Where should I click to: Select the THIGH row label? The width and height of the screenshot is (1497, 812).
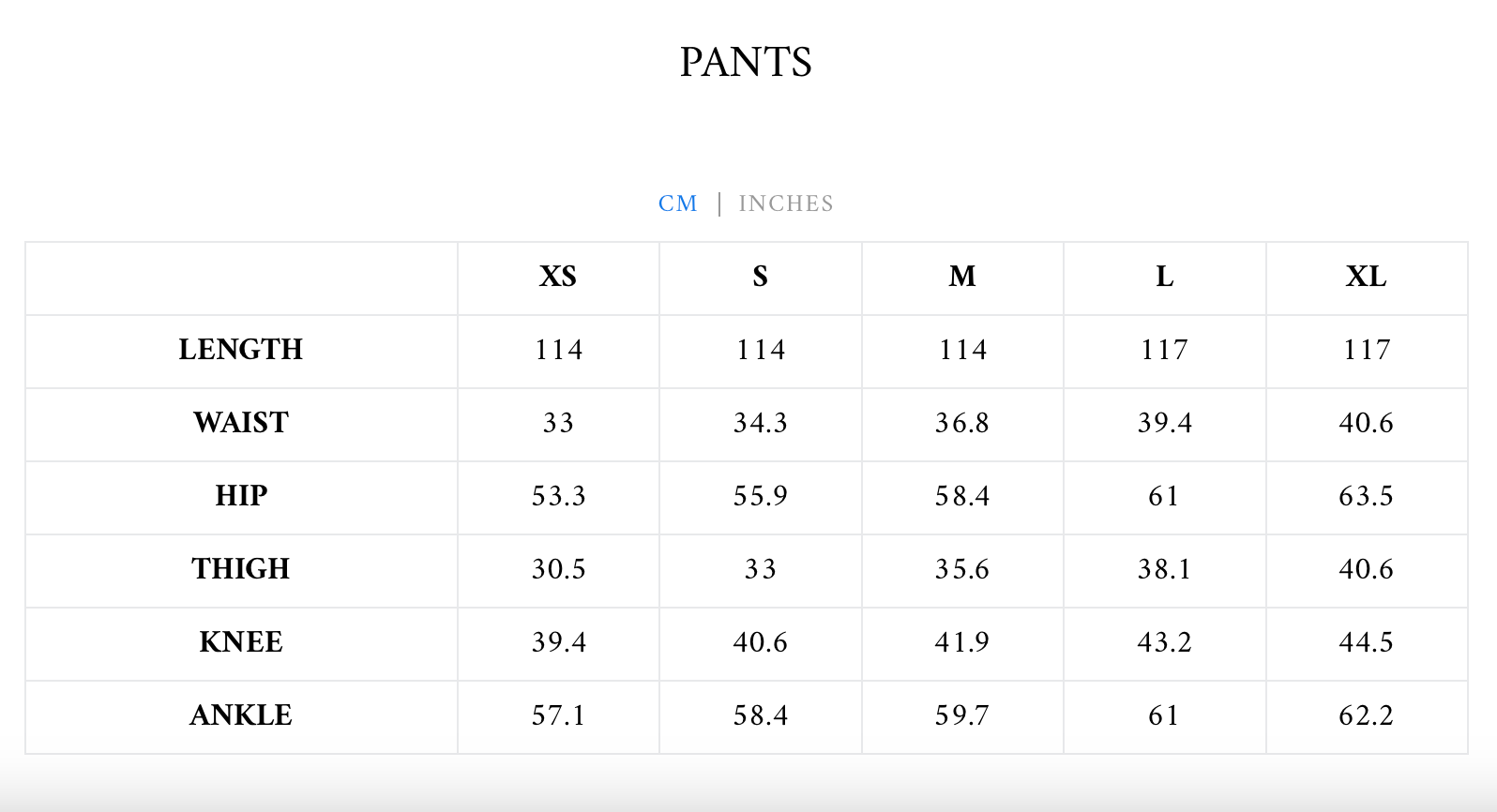(241, 569)
